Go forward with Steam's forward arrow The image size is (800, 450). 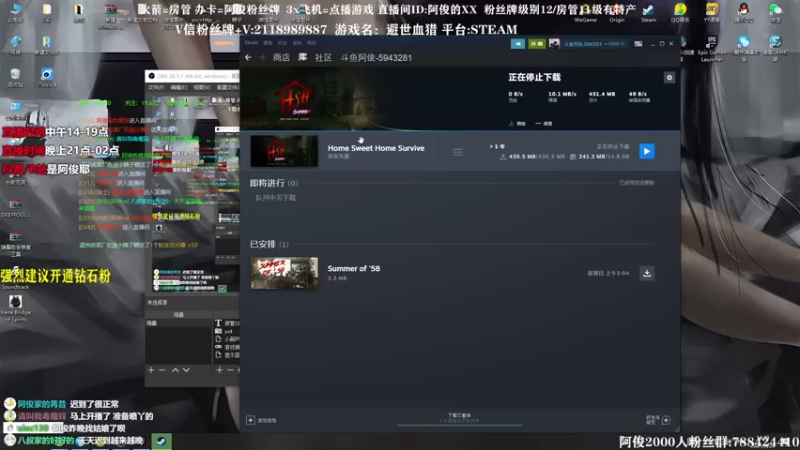[x=262, y=58]
